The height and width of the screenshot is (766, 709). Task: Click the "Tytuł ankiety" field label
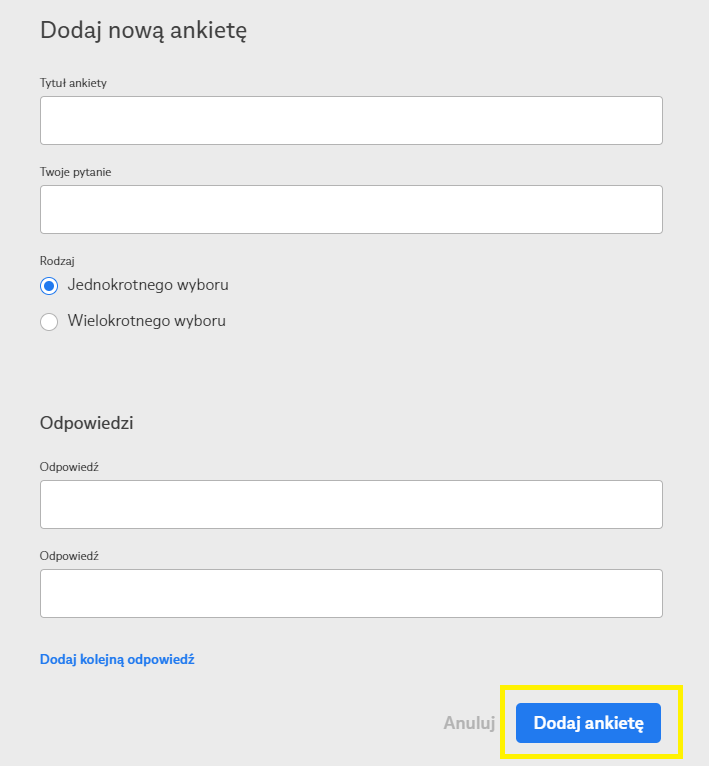coord(73,83)
